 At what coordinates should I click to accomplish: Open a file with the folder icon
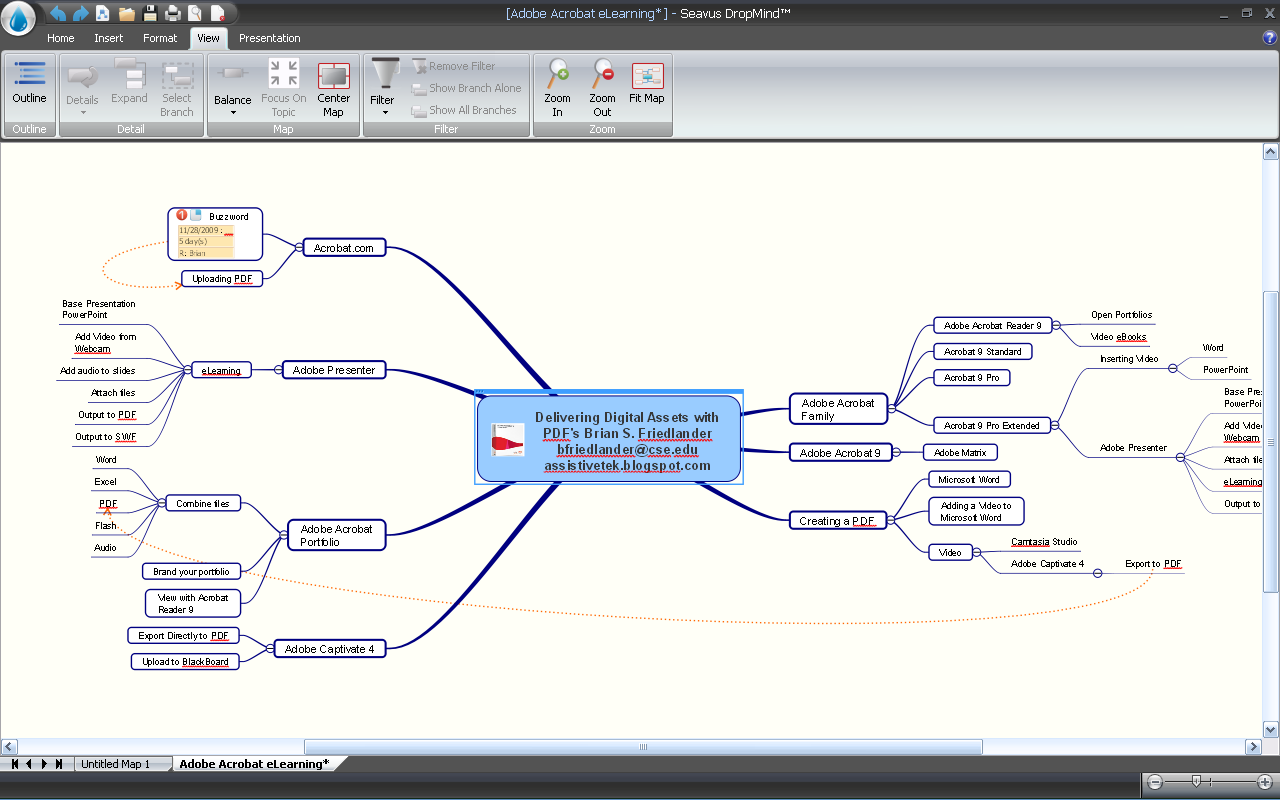point(127,13)
